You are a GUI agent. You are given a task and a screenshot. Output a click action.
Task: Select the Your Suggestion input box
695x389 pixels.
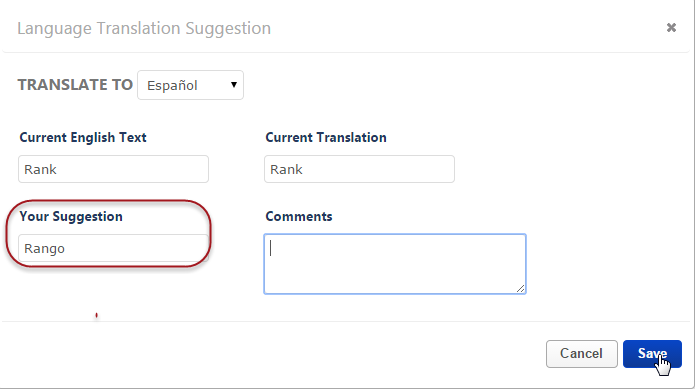[x=113, y=248]
